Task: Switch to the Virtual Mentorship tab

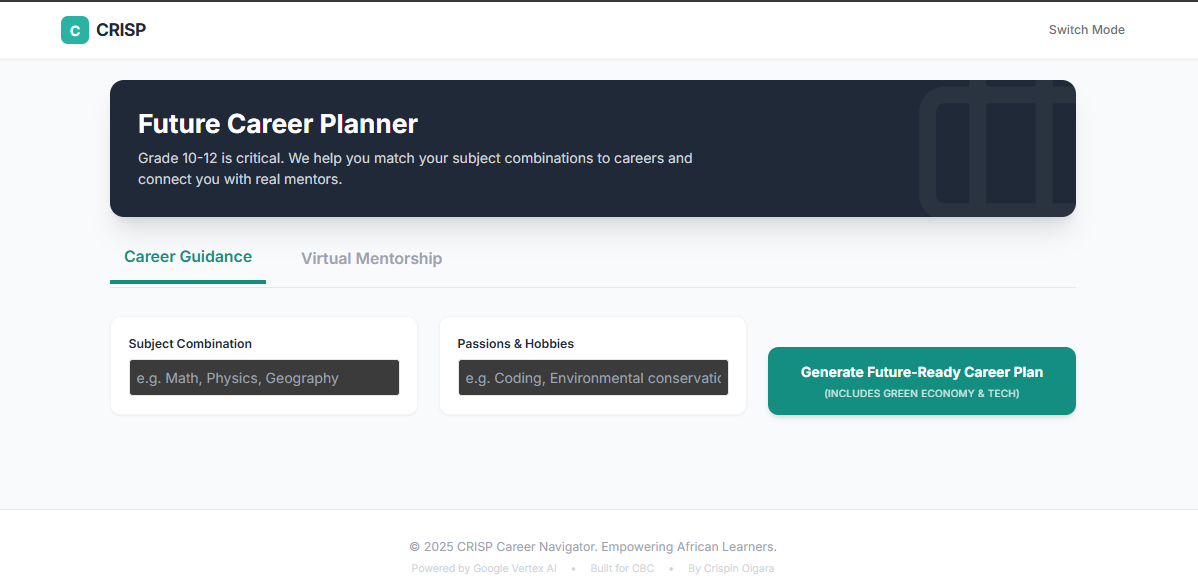Action: tap(371, 259)
